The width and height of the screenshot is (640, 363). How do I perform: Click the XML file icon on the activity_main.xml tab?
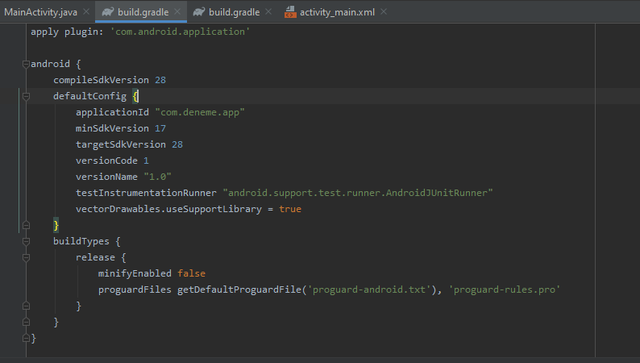(x=290, y=12)
